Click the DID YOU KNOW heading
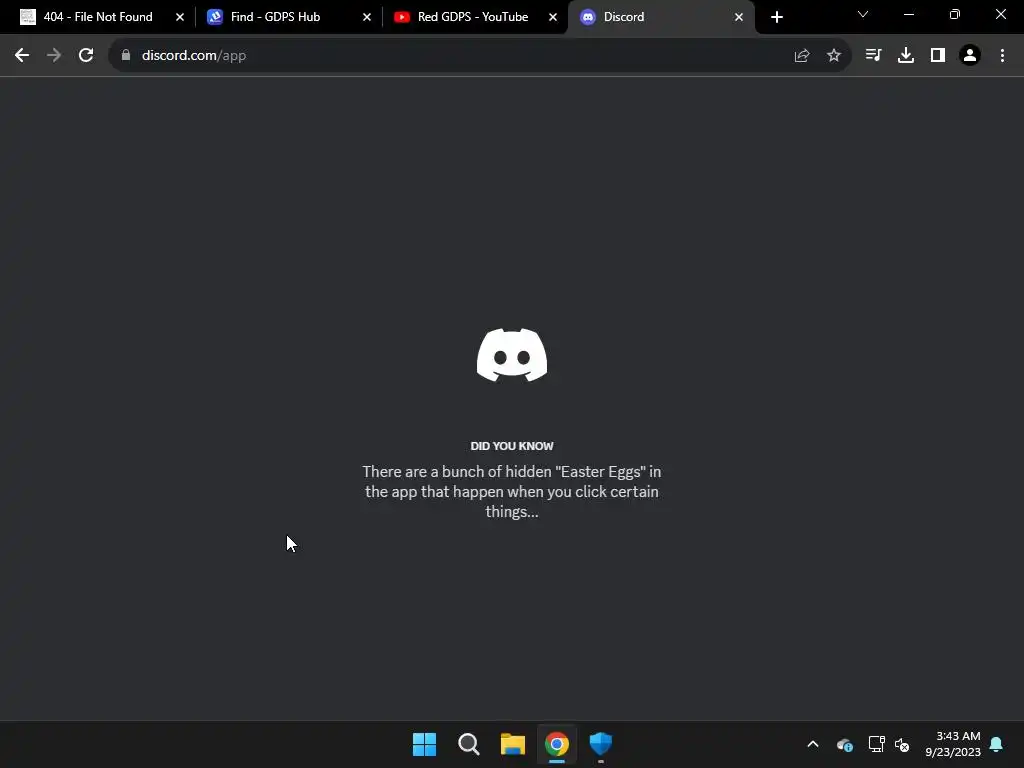 pos(512,446)
